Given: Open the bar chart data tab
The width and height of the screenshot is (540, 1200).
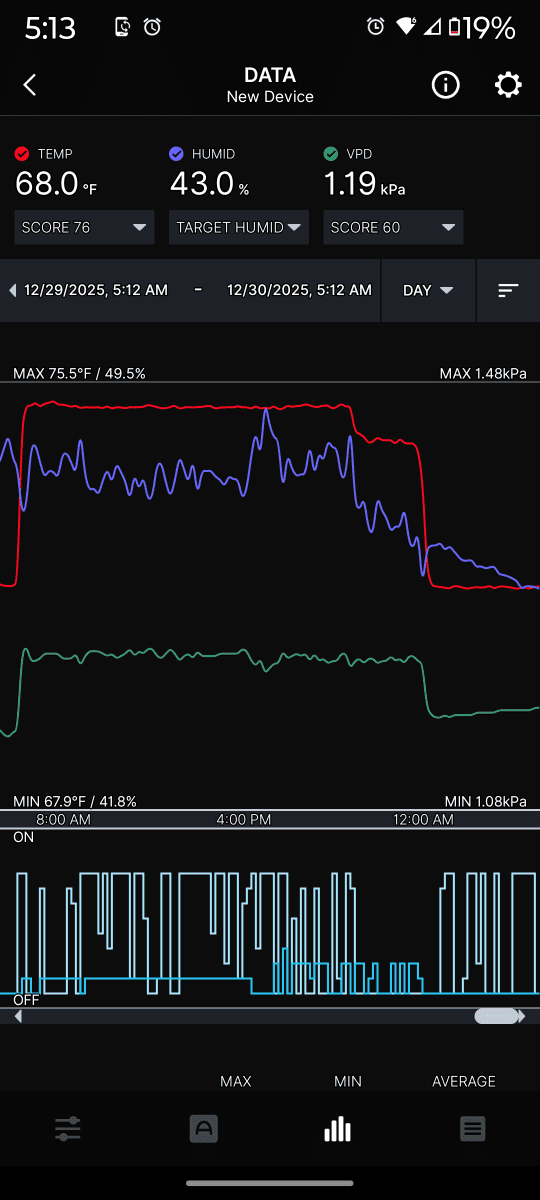Looking at the screenshot, I should 338,1129.
